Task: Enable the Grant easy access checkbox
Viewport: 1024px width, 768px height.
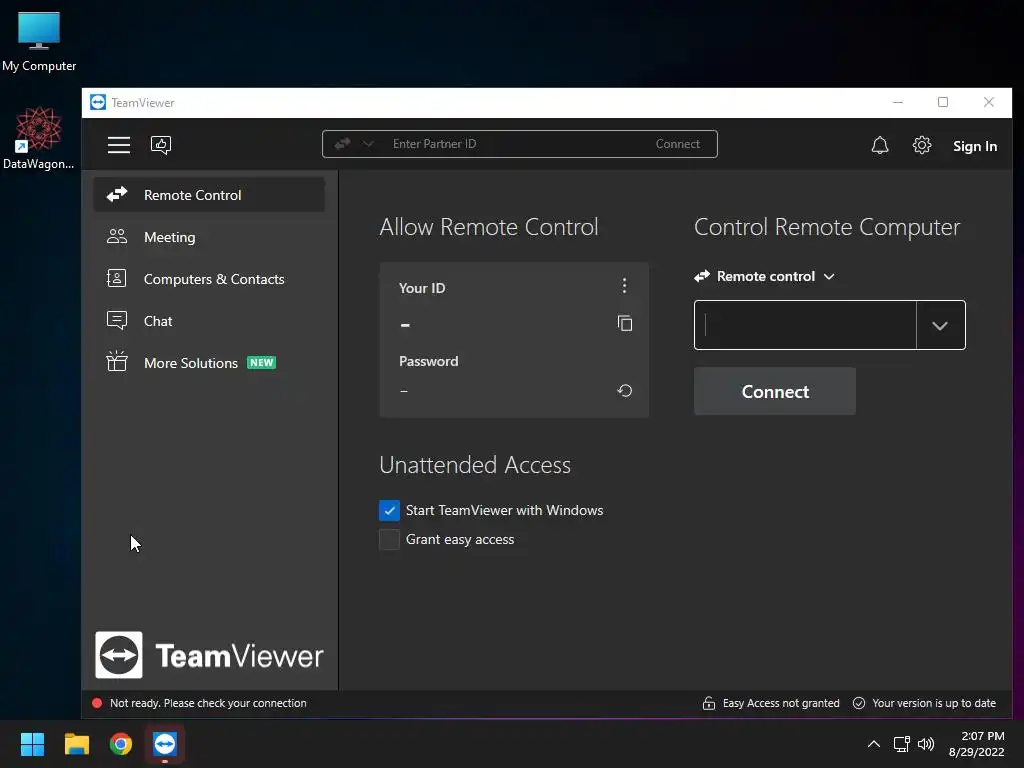Action: (x=389, y=539)
